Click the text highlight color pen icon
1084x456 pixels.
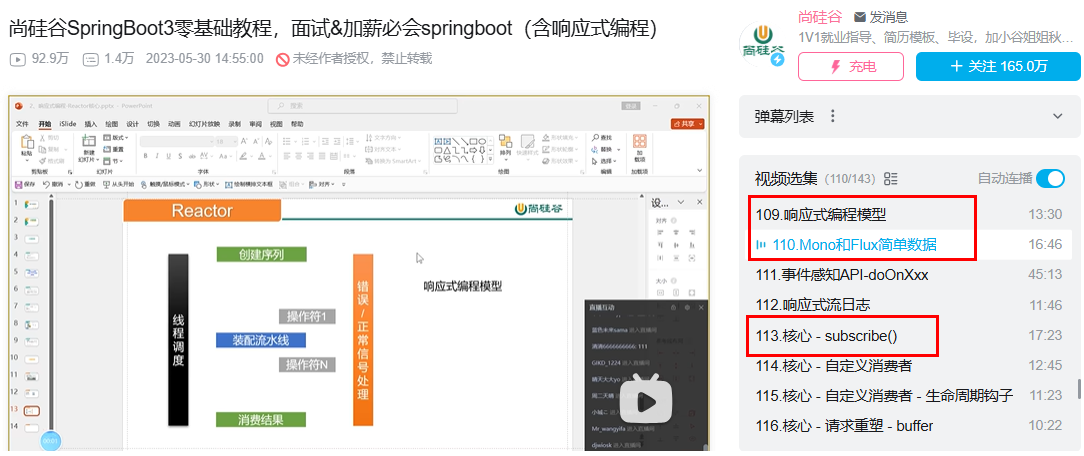243,156
